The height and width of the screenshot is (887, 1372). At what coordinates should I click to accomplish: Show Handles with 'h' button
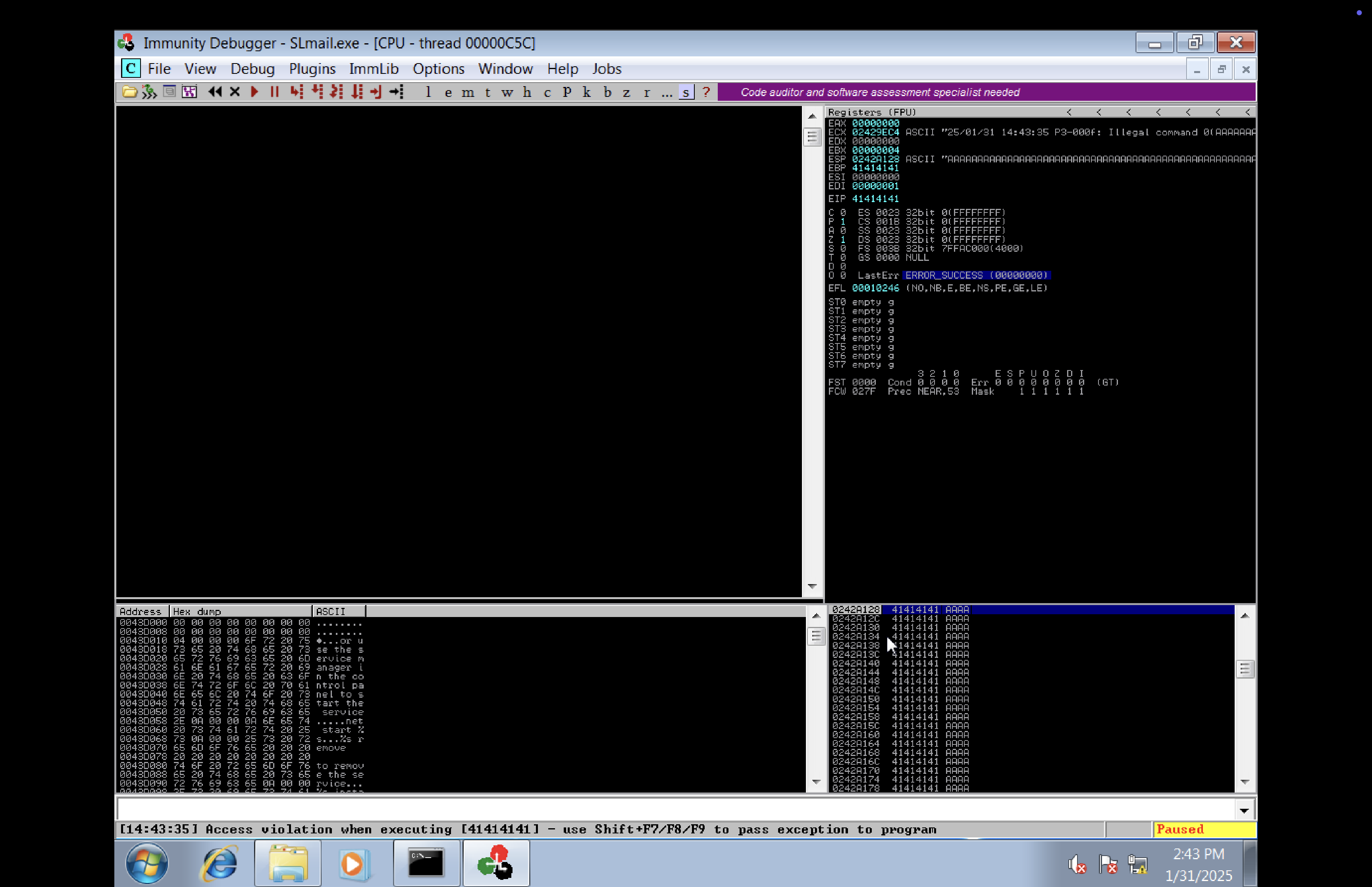click(x=527, y=92)
